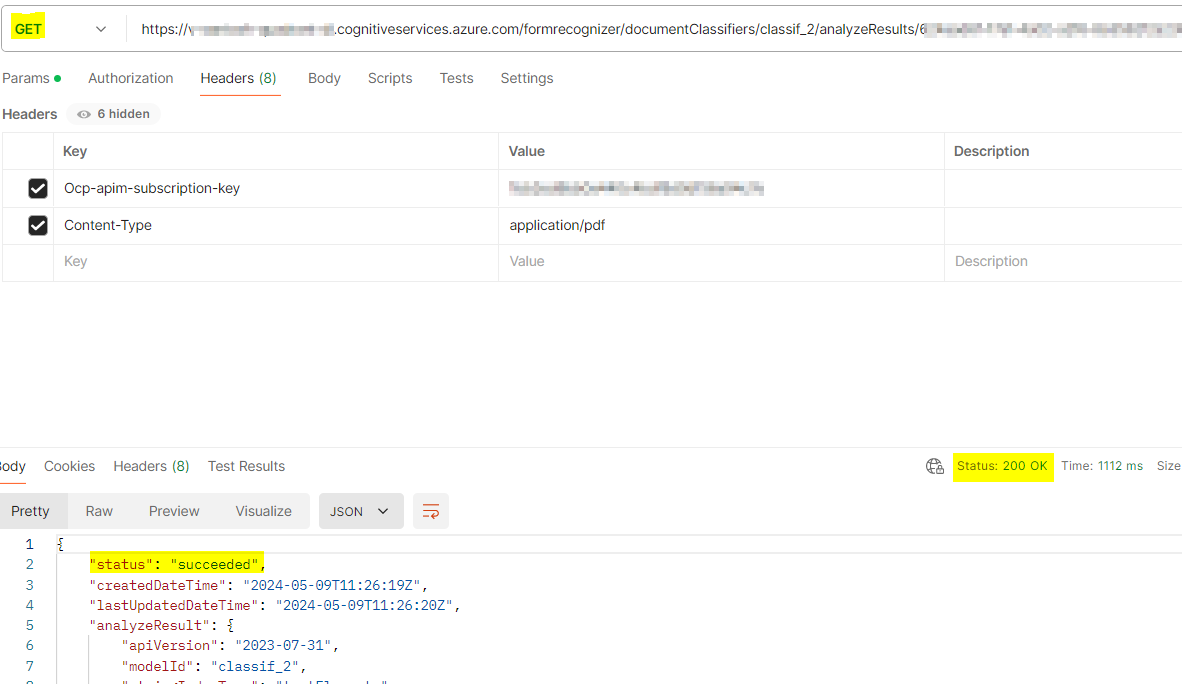
Task: Open network security details via globe icon
Action: (x=935, y=466)
